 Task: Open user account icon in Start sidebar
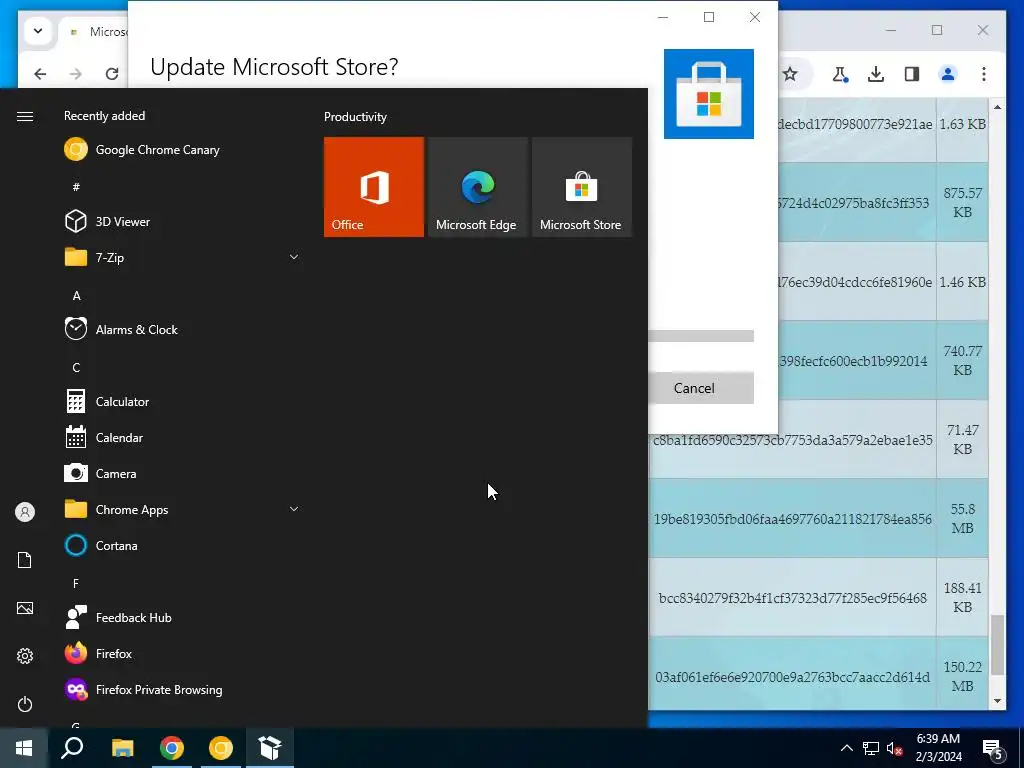click(25, 512)
